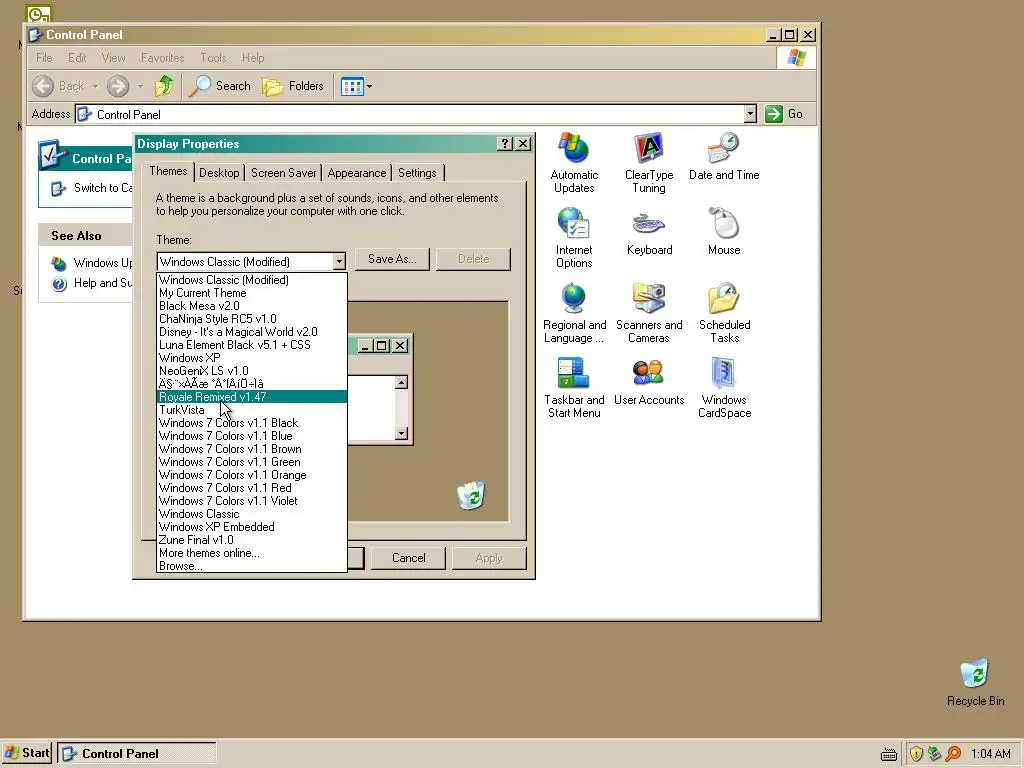Choose Royale Remixed v1.47 theme
Image resolution: width=1024 pixels, height=768 pixels.
pos(251,397)
